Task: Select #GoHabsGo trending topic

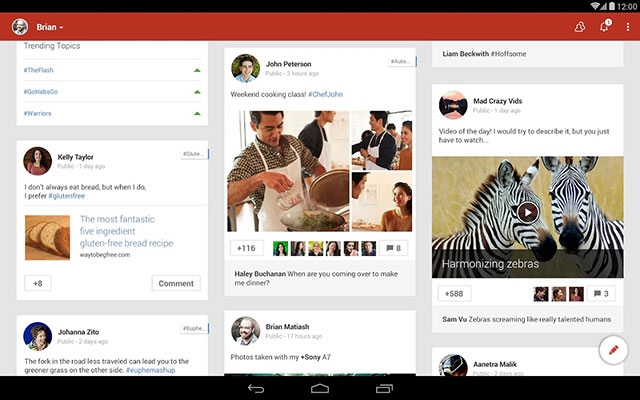Action: (42, 92)
